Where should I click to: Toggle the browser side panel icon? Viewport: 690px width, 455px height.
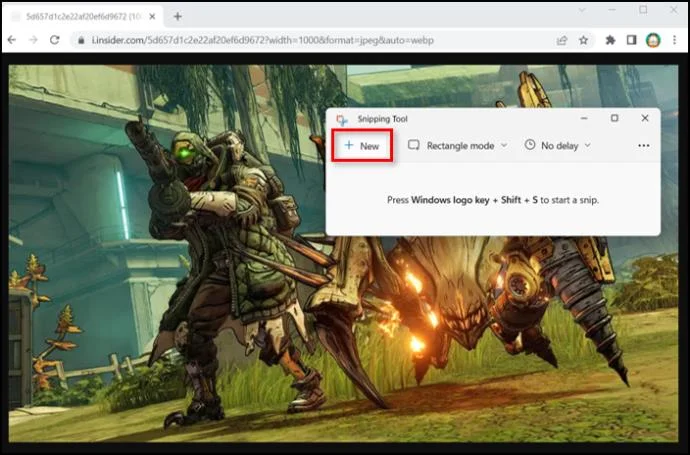point(631,40)
